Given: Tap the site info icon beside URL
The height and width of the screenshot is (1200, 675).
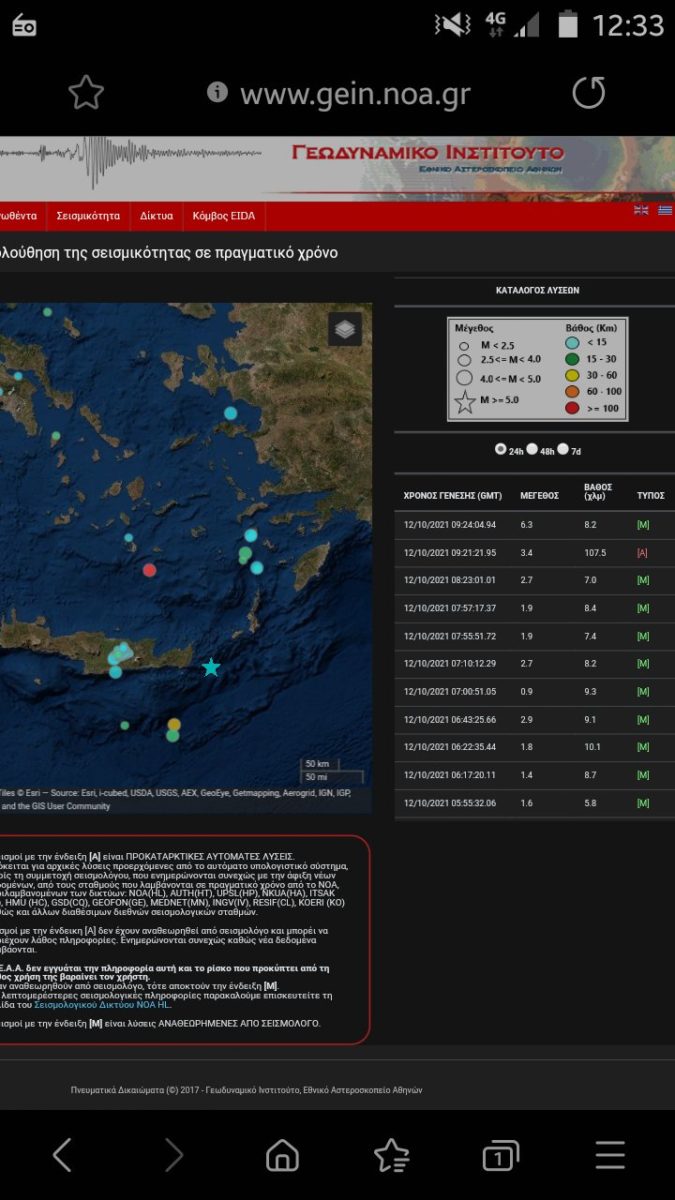Looking at the screenshot, I should pyautogui.click(x=217, y=93).
